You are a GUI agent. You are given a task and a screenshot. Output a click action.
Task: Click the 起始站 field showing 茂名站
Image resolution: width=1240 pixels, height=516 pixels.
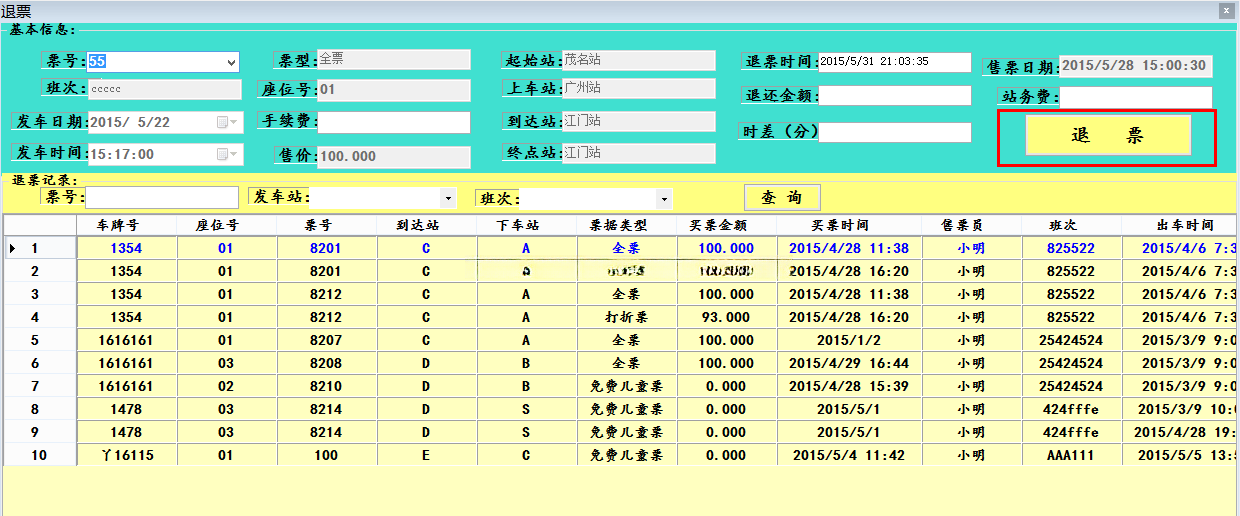coord(639,59)
